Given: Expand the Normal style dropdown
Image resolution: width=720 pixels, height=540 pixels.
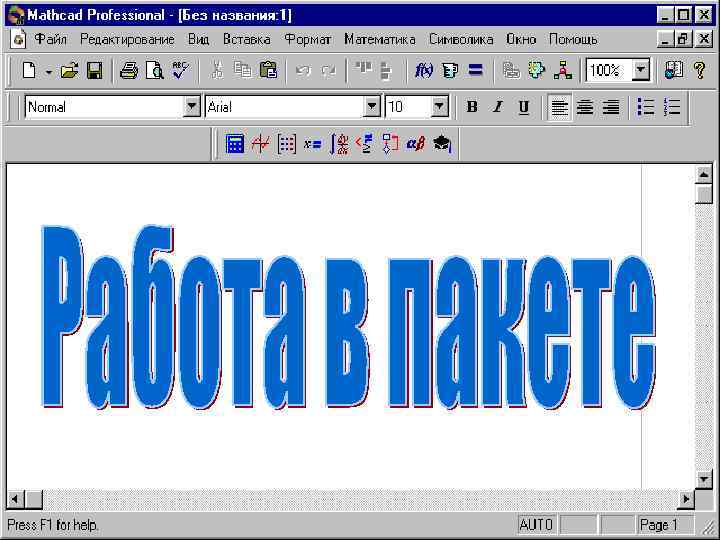Looking at the screenshot, I should [x=191, y=107].
